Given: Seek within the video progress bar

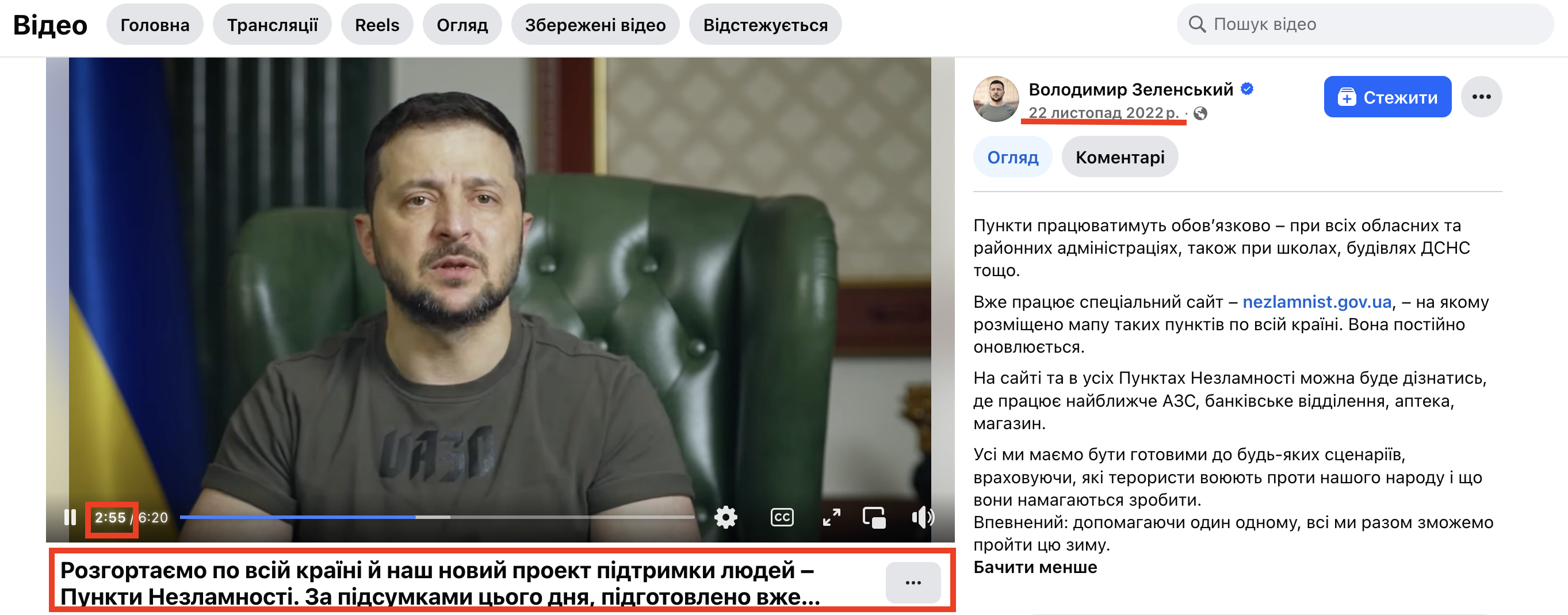Looking at the screenshot, I should point(437,517).
